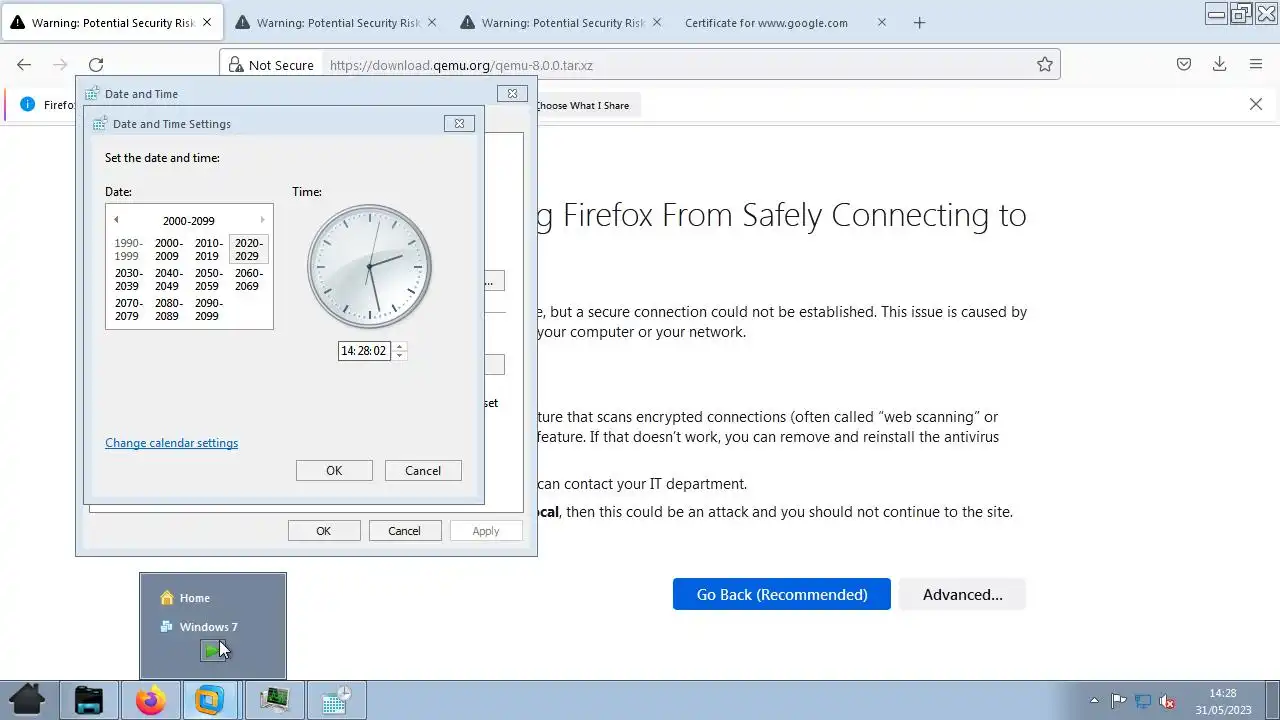Open the system monitor taskbar icon
This screenshot has width=1280, height=720.
click(274, 699)
